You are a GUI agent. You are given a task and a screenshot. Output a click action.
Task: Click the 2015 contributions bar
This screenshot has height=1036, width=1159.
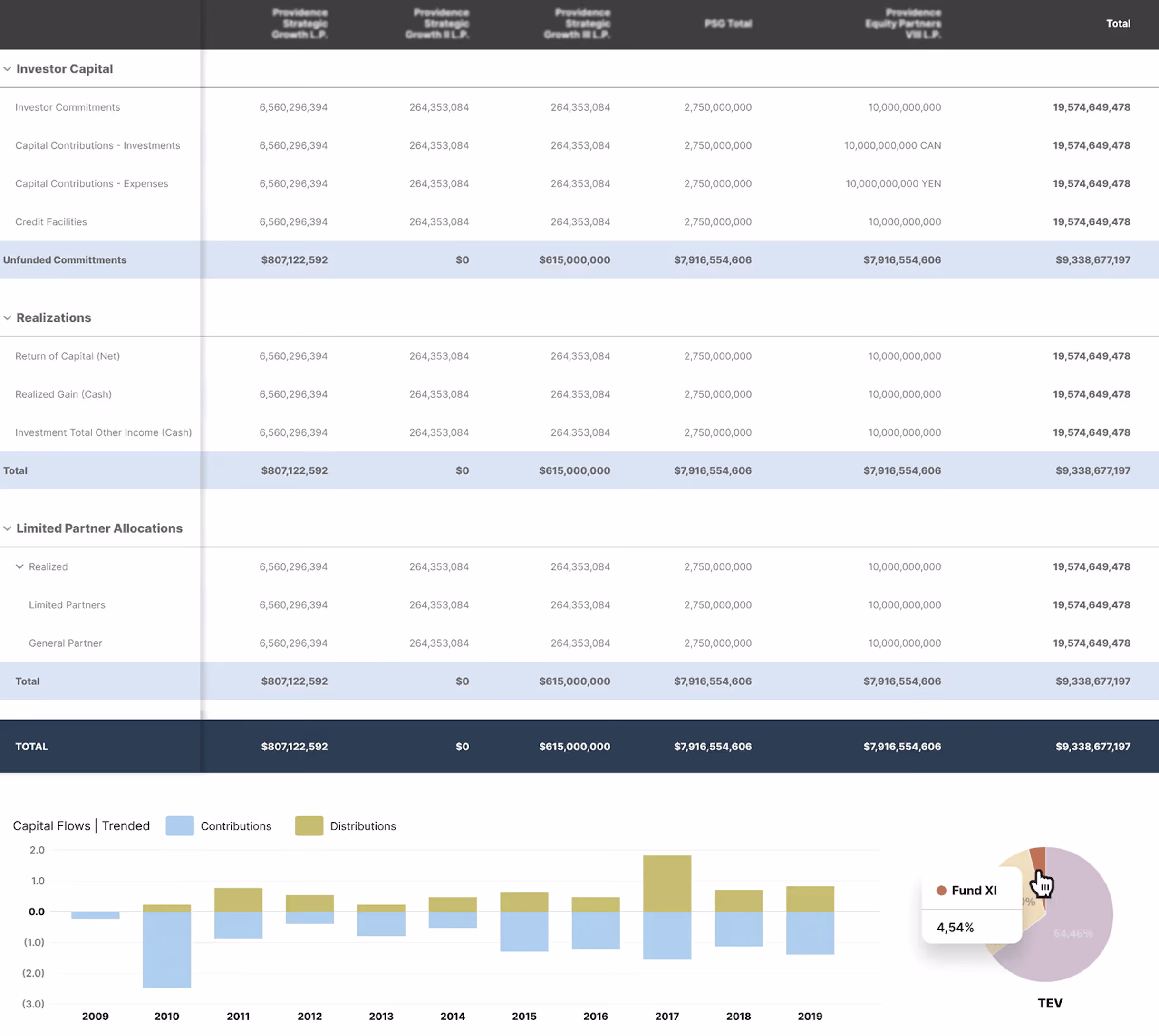pyautogui.click(x=524, y=931)
